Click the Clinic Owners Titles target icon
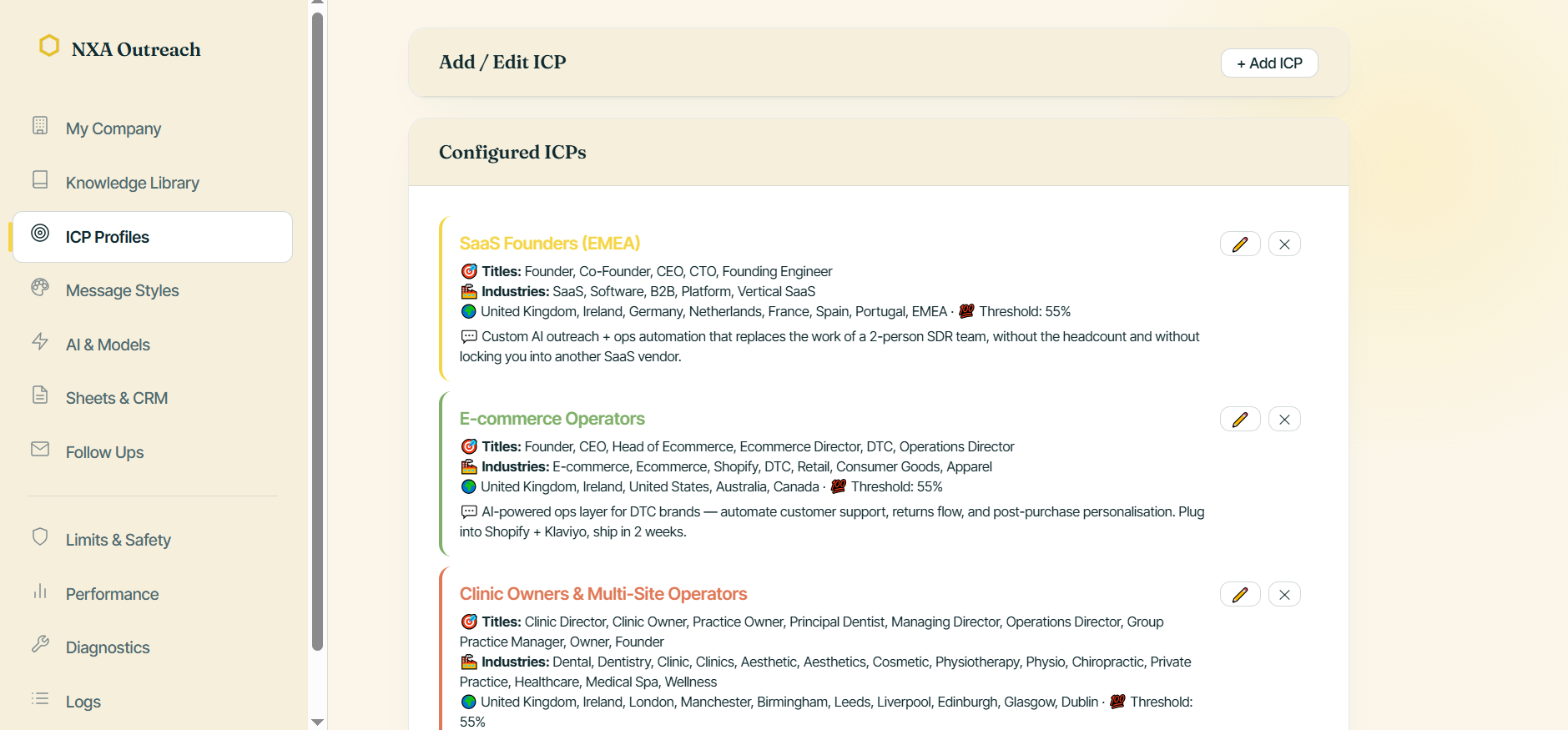The height and width of the screenshot is (730, 1568). 469,622
